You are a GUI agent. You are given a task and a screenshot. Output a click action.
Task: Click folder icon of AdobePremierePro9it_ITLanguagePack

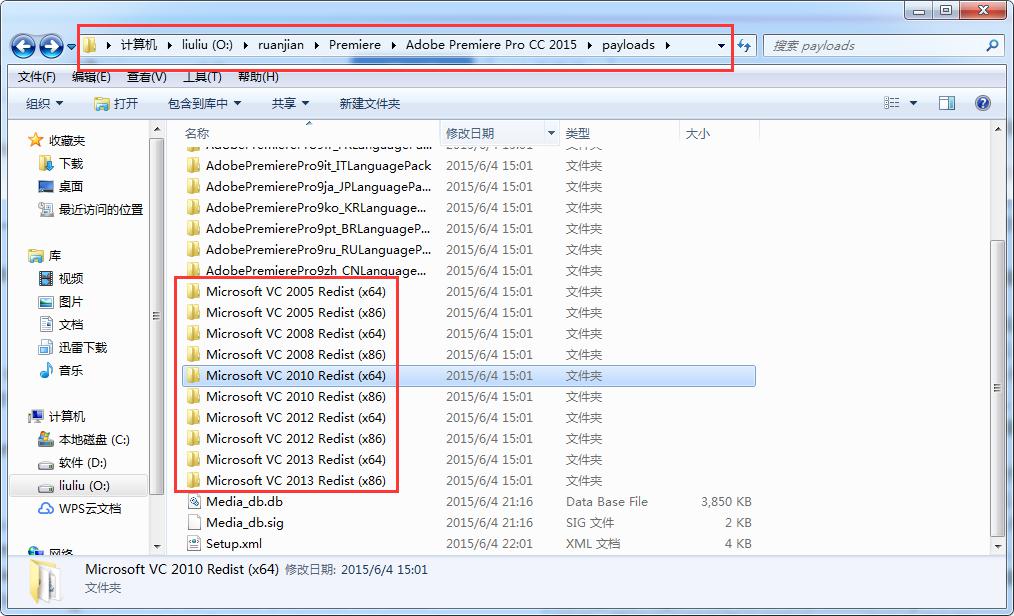193,165
